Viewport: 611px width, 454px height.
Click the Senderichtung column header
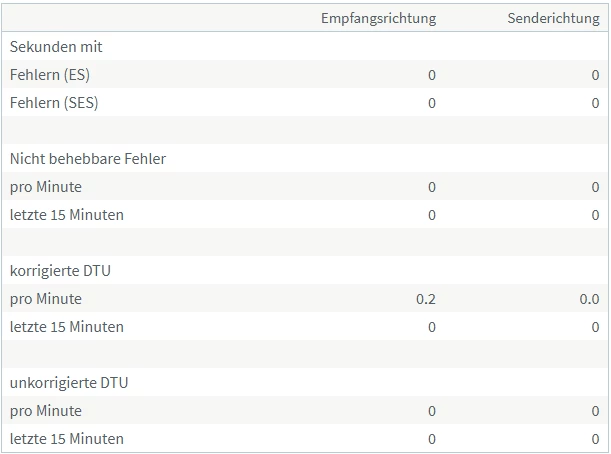click(x=553, y=18)
